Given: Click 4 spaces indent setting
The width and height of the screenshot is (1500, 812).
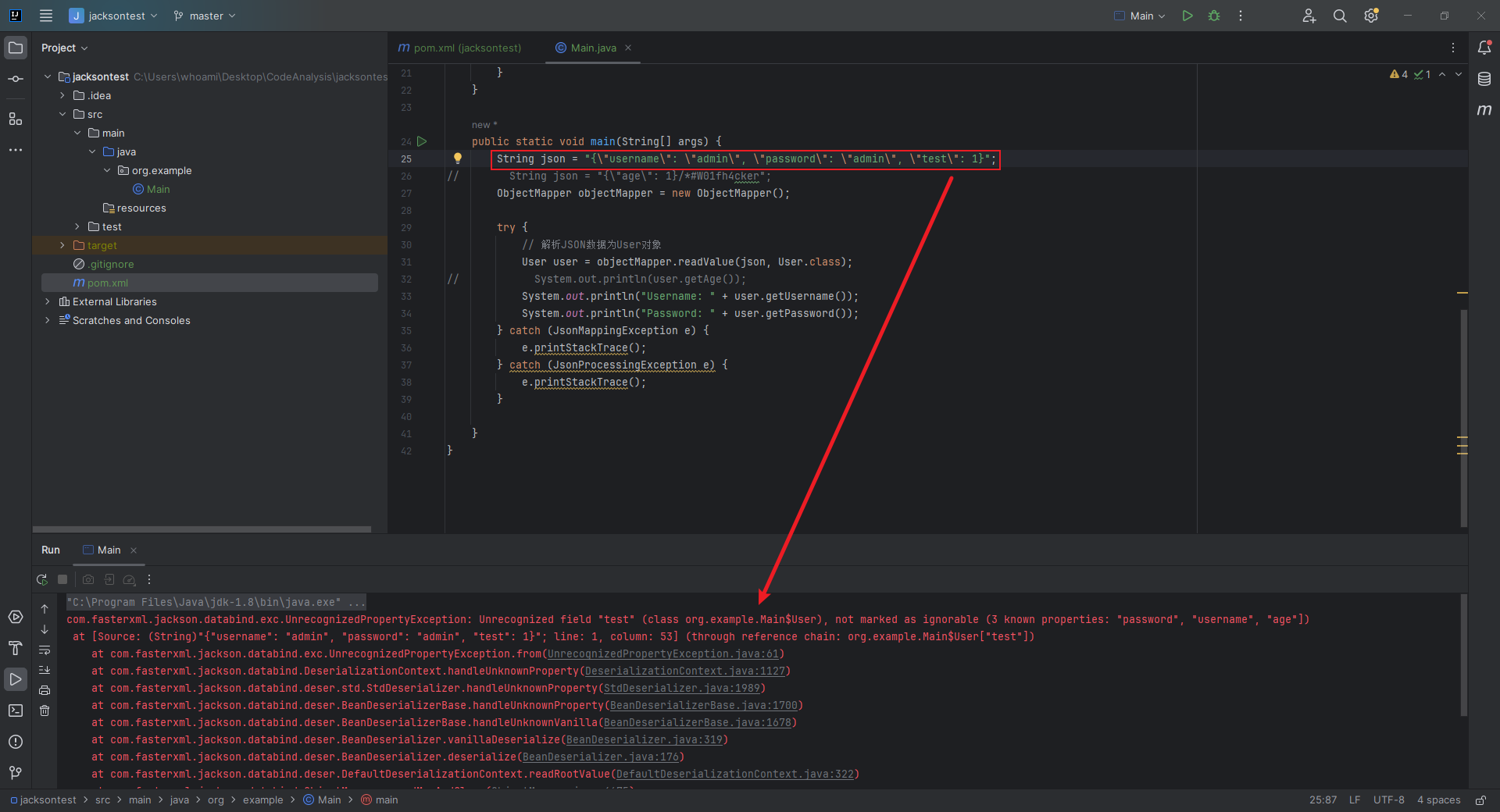Looking at the screenshot, I should click(1438, 800).
